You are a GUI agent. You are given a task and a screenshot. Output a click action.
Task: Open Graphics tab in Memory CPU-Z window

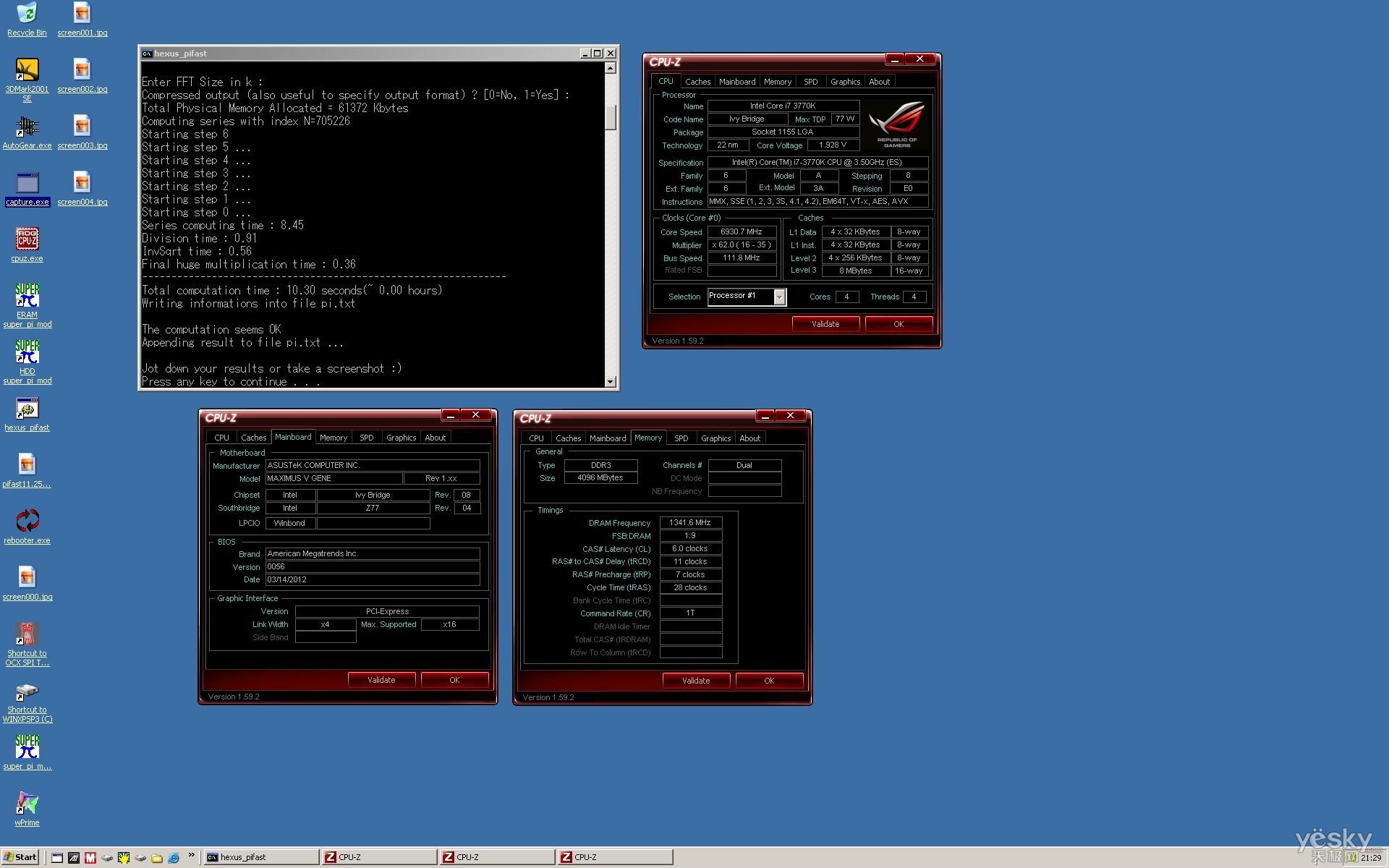715,438
